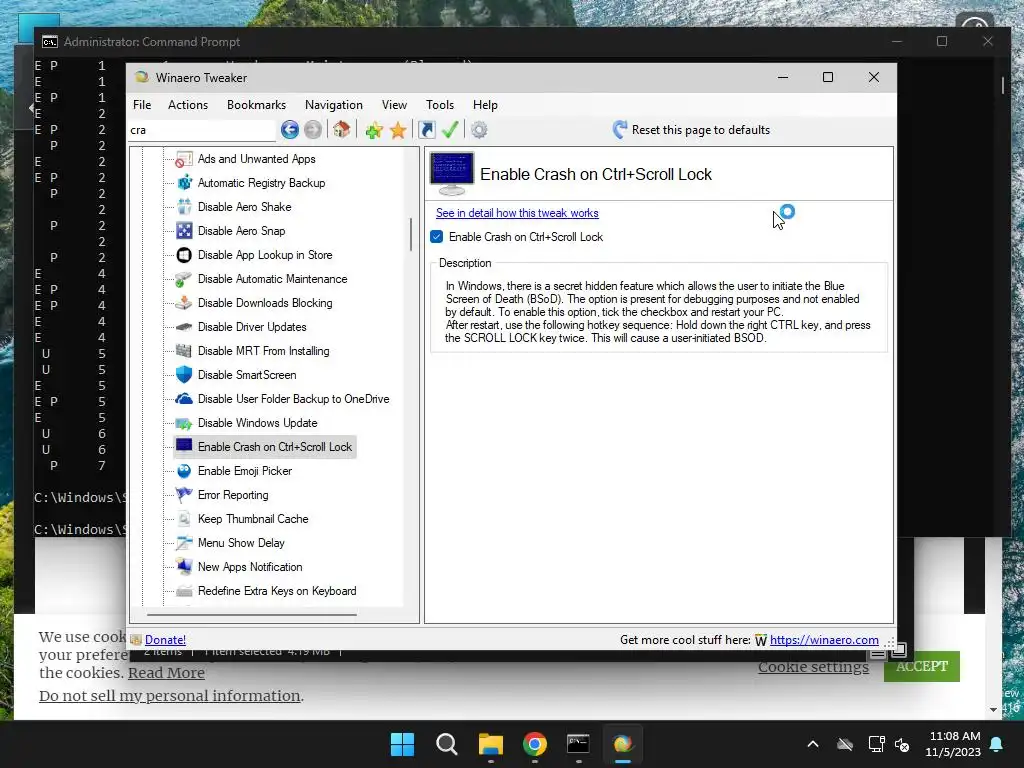Select Disable Automatic Maintenance icon

[184, 279]
